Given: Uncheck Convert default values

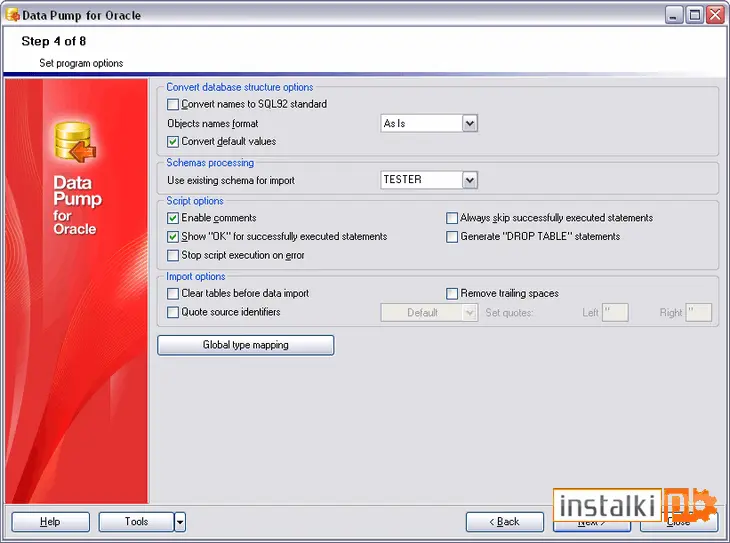Looking at the screenshot, I should pos(173,142).
